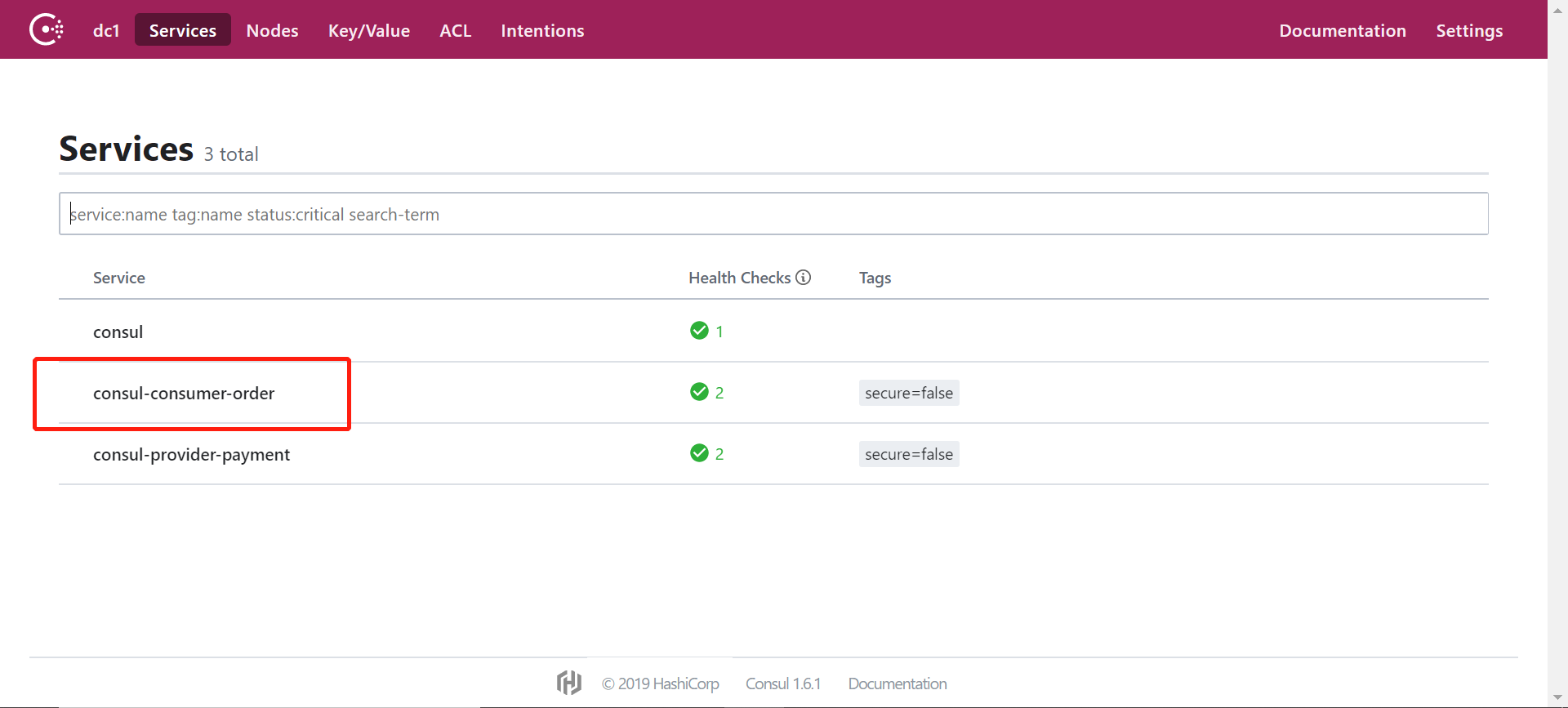Viewport: 1568px width, 708px height.
Task: Click the Consul 1.6.1 version link
Action: [783, 684]
